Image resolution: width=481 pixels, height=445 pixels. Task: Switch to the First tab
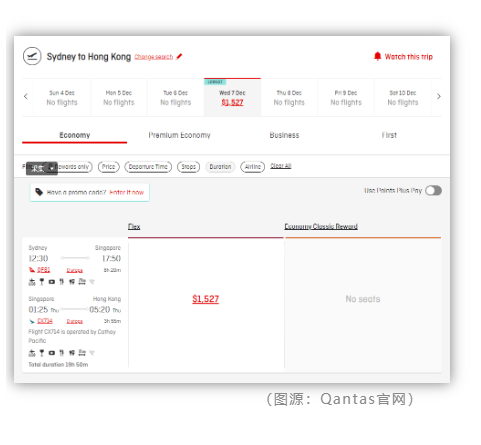389,135
